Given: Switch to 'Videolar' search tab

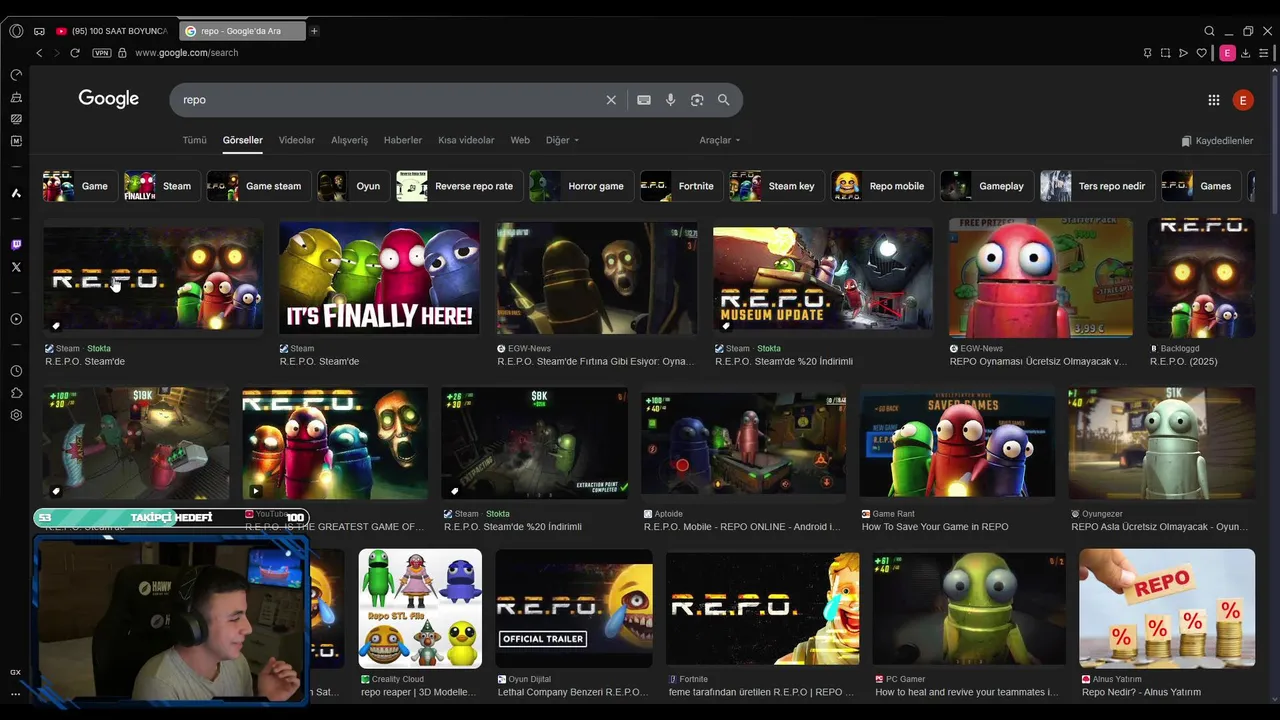Looking at the screenshot, I should (x=296, y=140).
